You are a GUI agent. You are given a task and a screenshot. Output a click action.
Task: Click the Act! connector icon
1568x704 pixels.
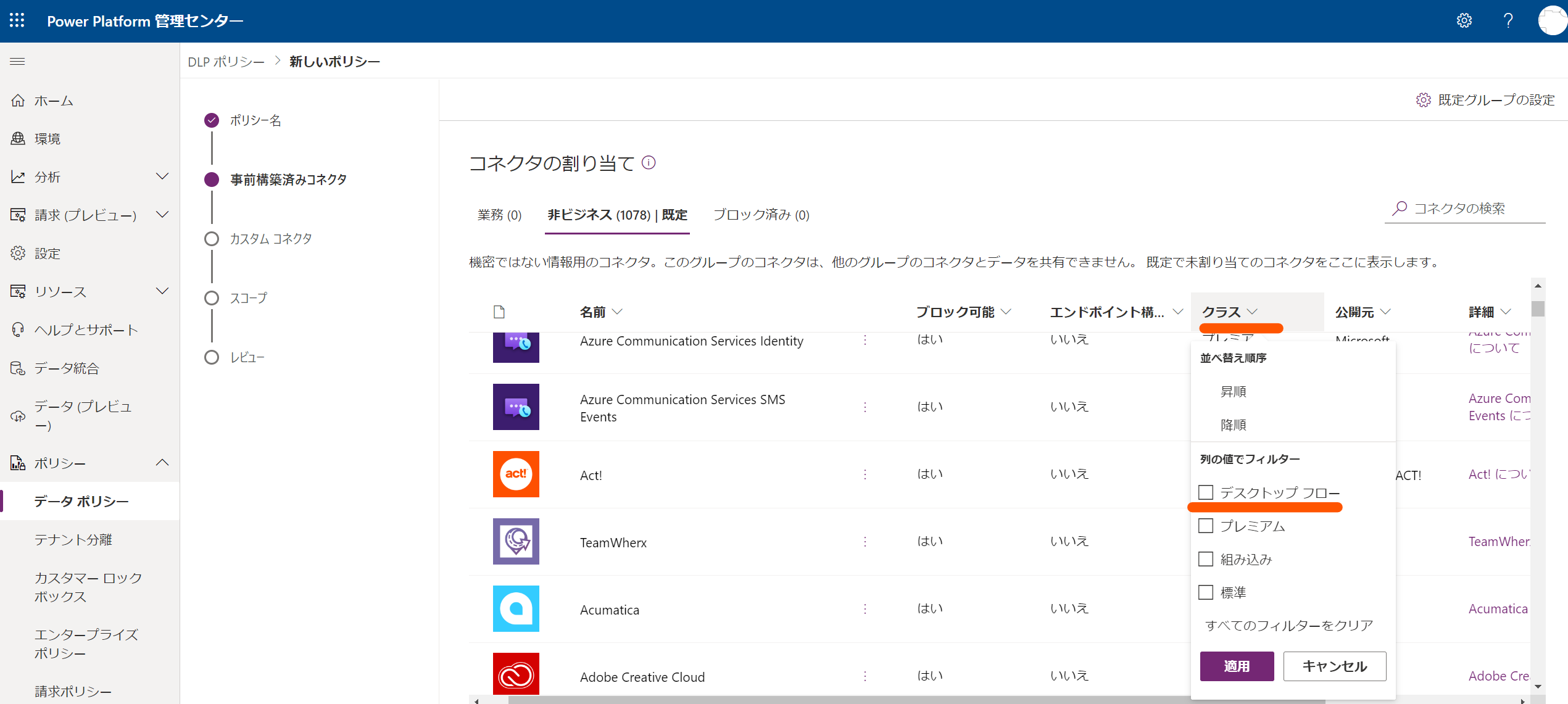click(516, 474)
